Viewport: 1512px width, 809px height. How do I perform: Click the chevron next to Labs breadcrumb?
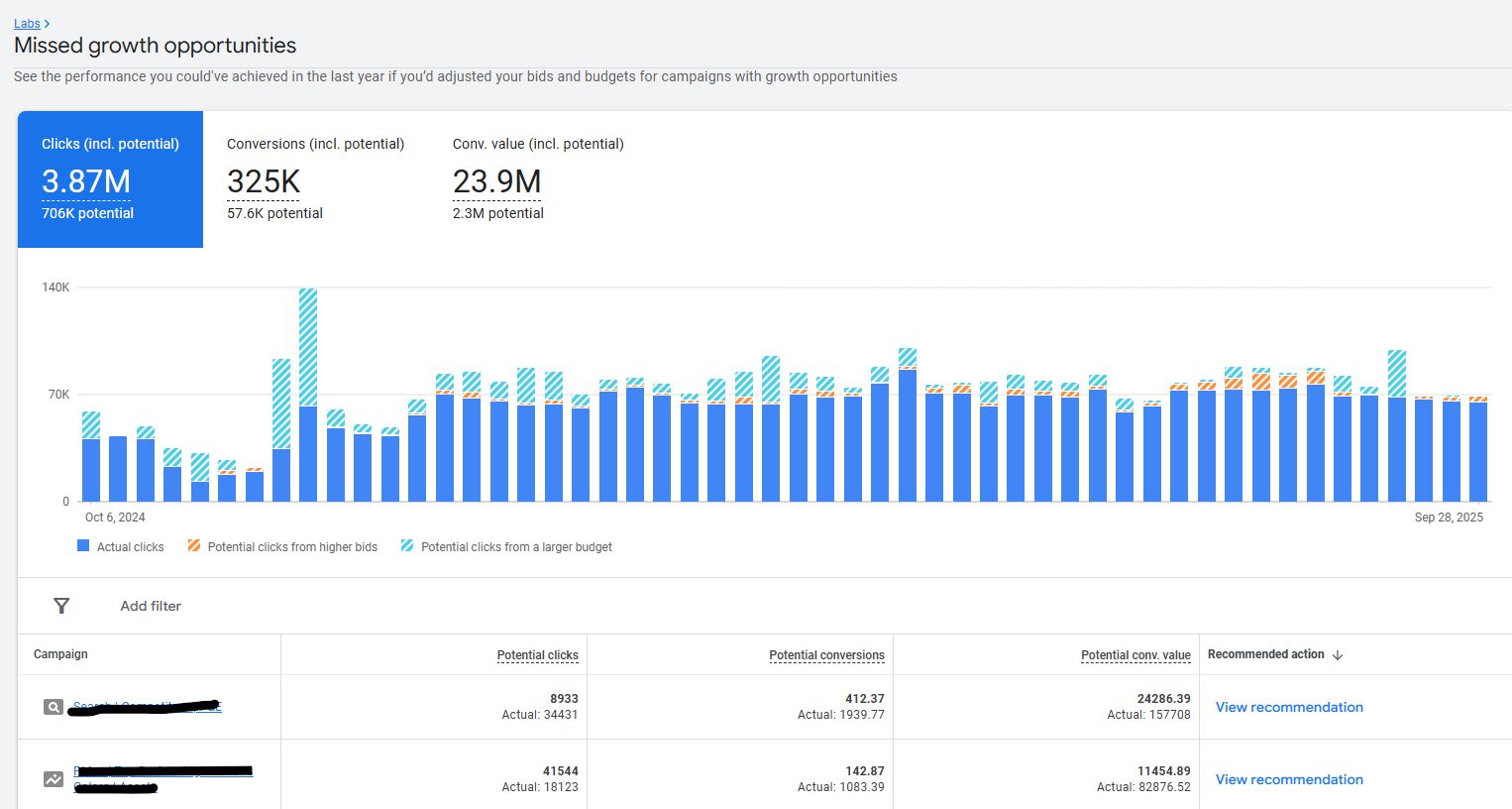(47, 24)
